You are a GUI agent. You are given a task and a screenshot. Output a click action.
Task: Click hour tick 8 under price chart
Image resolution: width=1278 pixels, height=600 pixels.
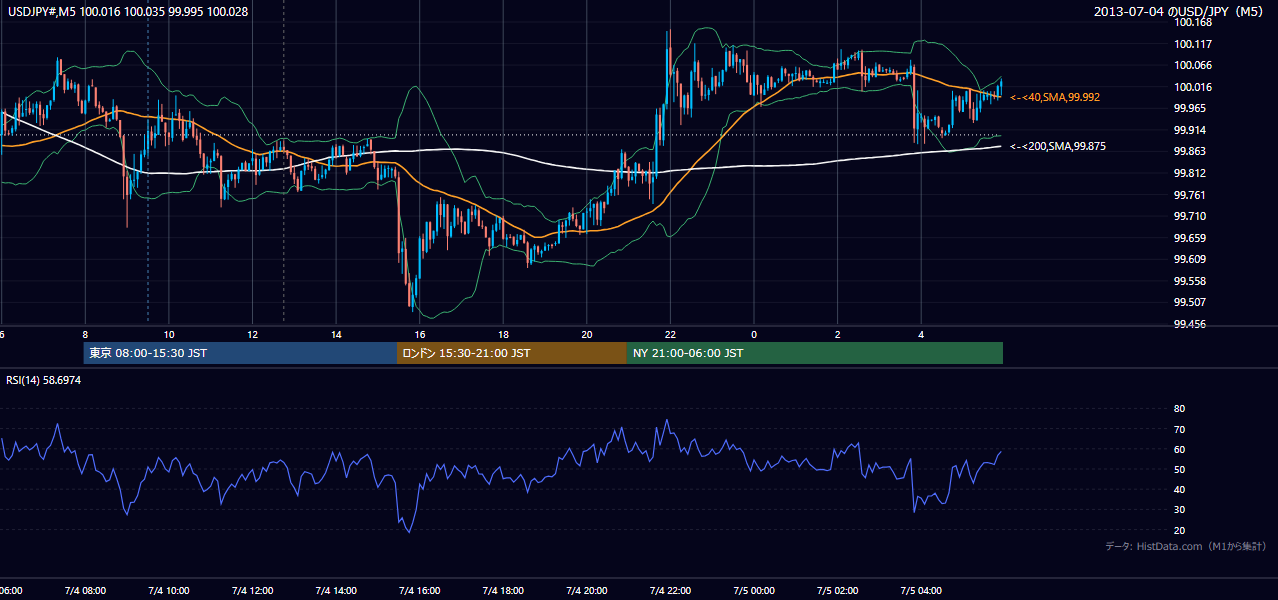pyautogui.click(x=85, y=335)
